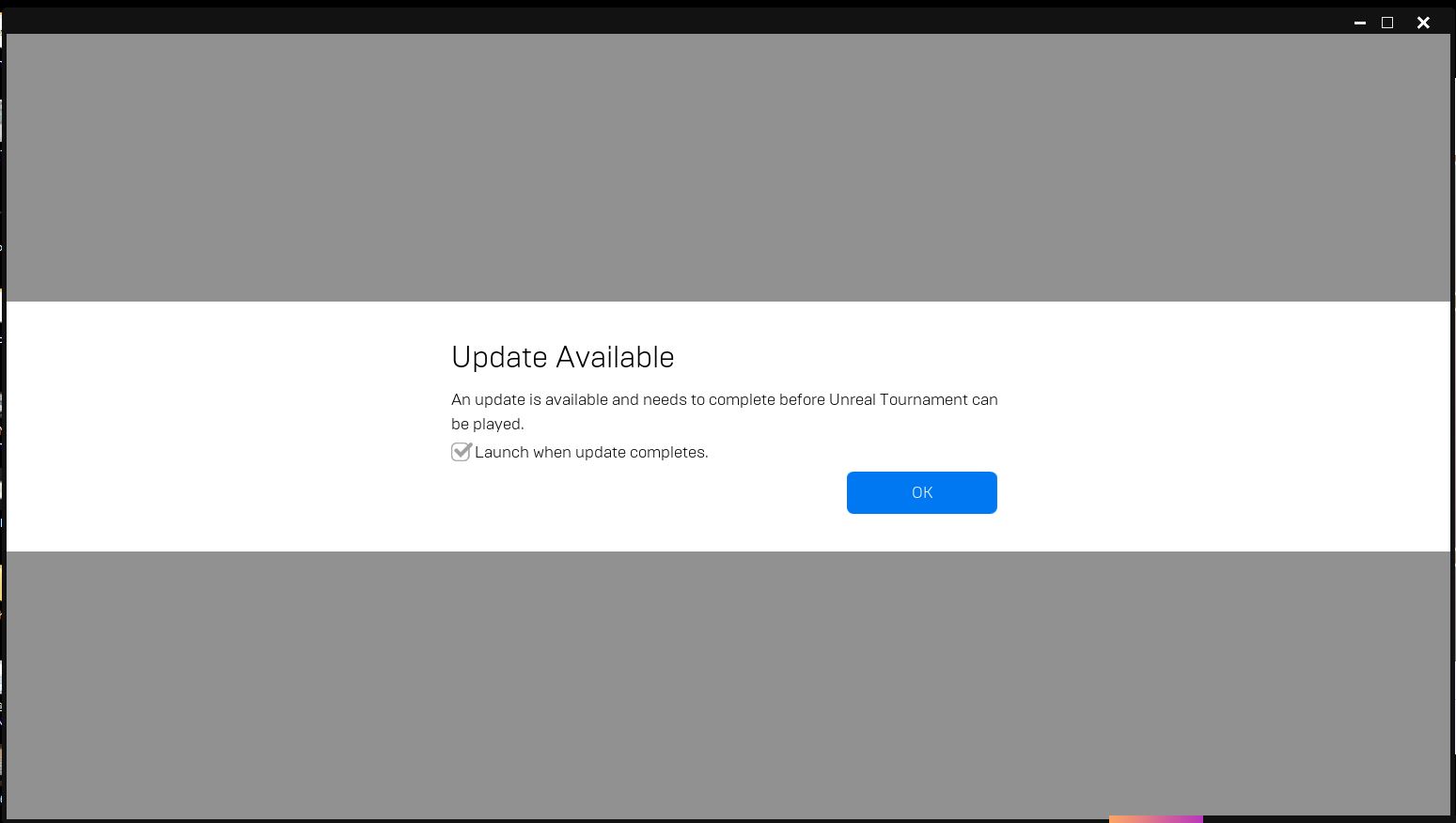Minimize the launcher window

pos(1359,23)
